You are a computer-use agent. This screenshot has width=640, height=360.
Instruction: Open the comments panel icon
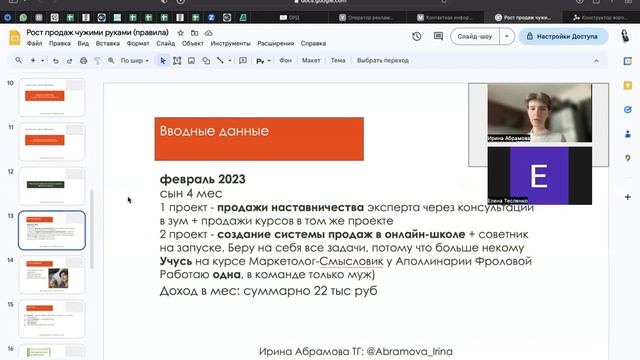[x=438, y=36]
